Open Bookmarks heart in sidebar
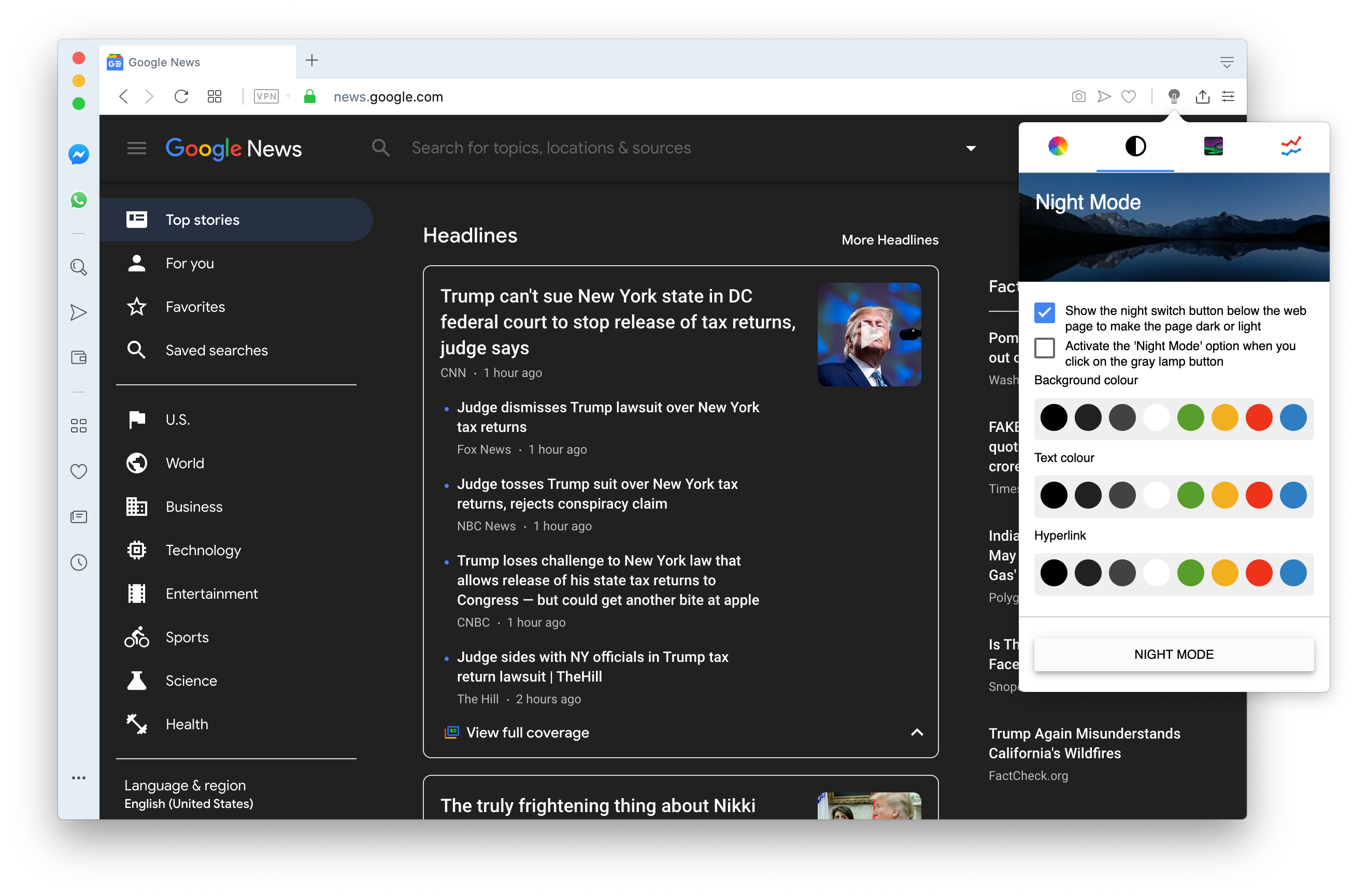 [x=79, y=471]
